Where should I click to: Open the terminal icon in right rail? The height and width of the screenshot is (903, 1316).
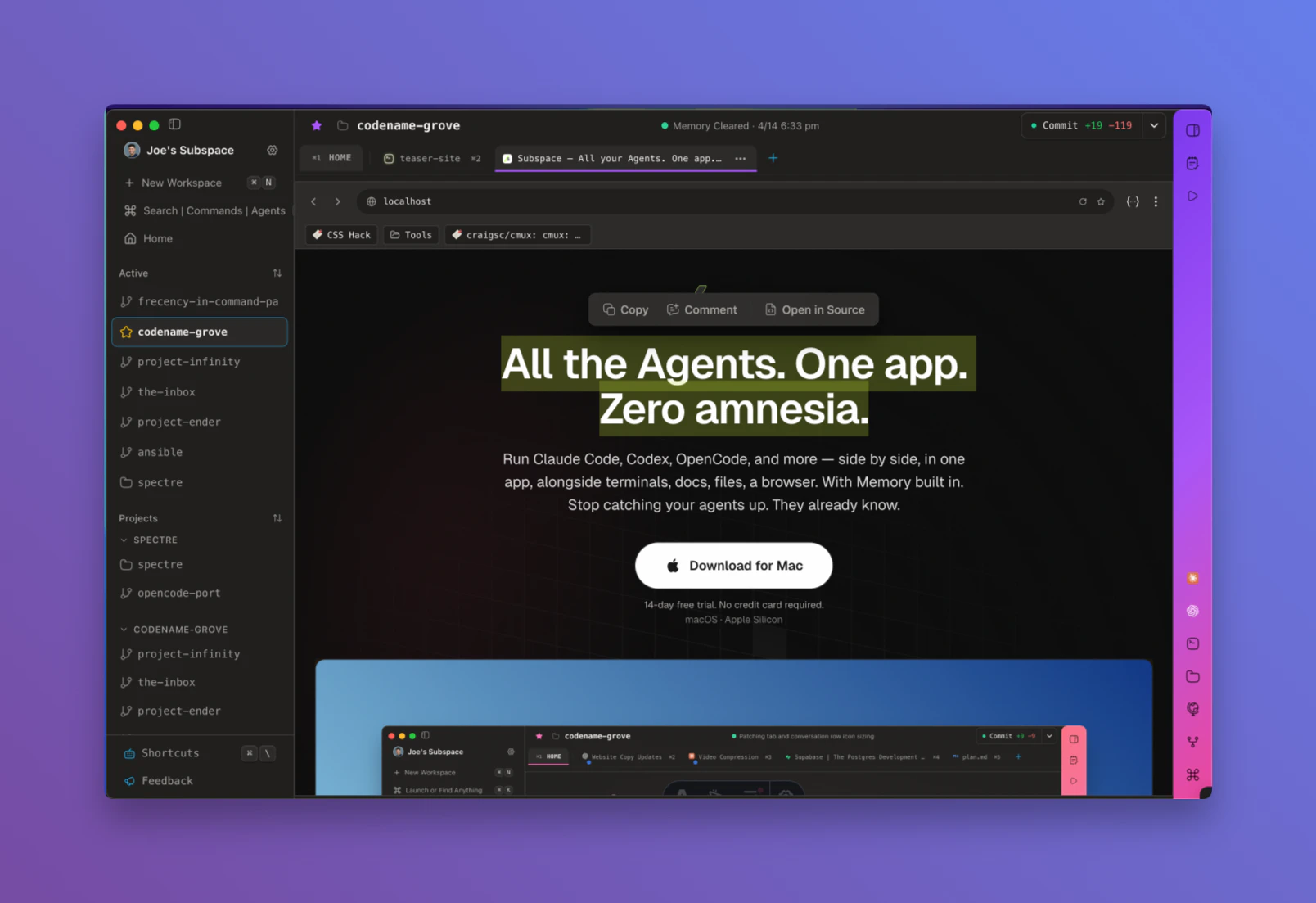1192,643
